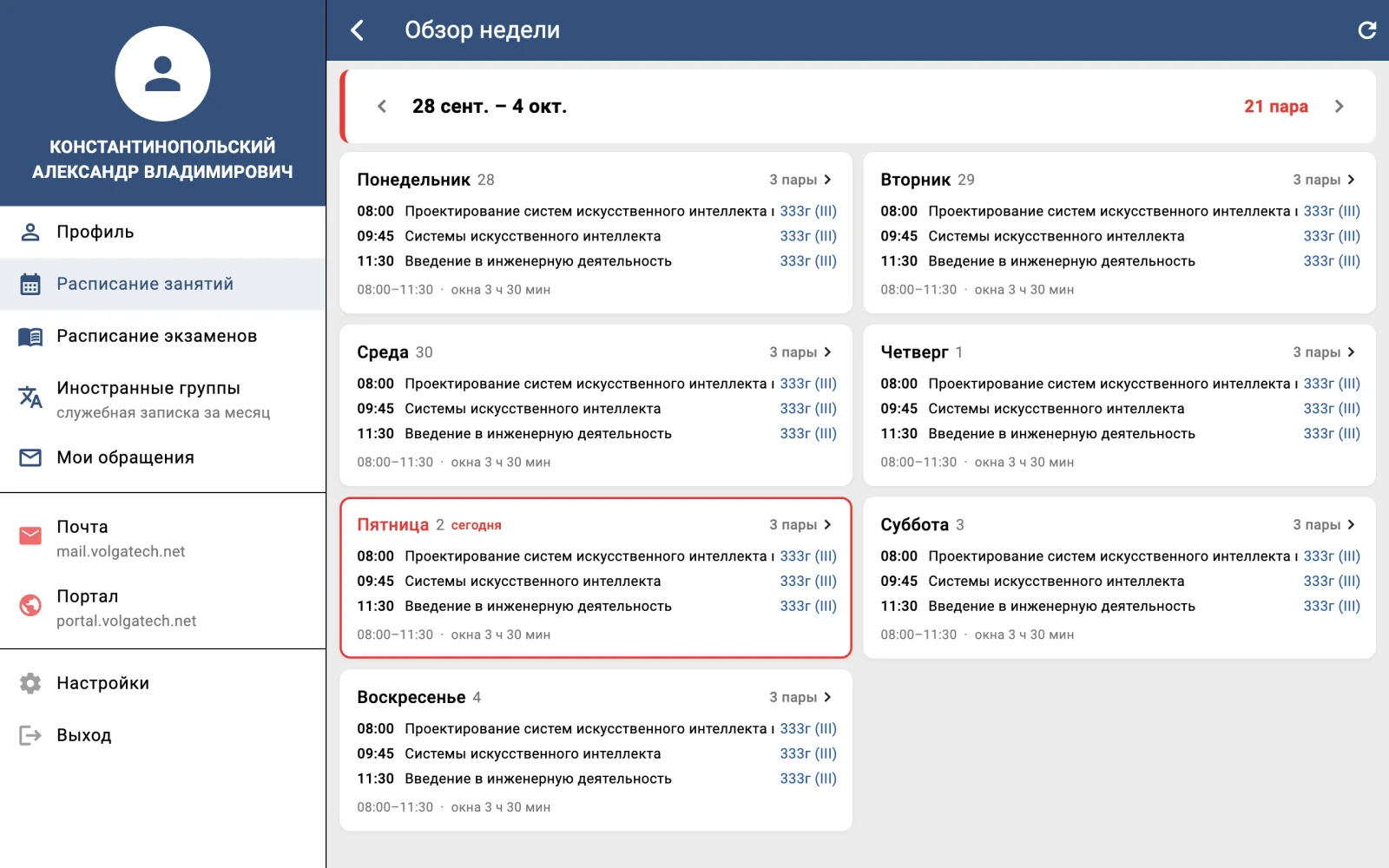Viewport: 1389px width, 868px height.
Task: Click the Пятница day heading
Action: 392,525
